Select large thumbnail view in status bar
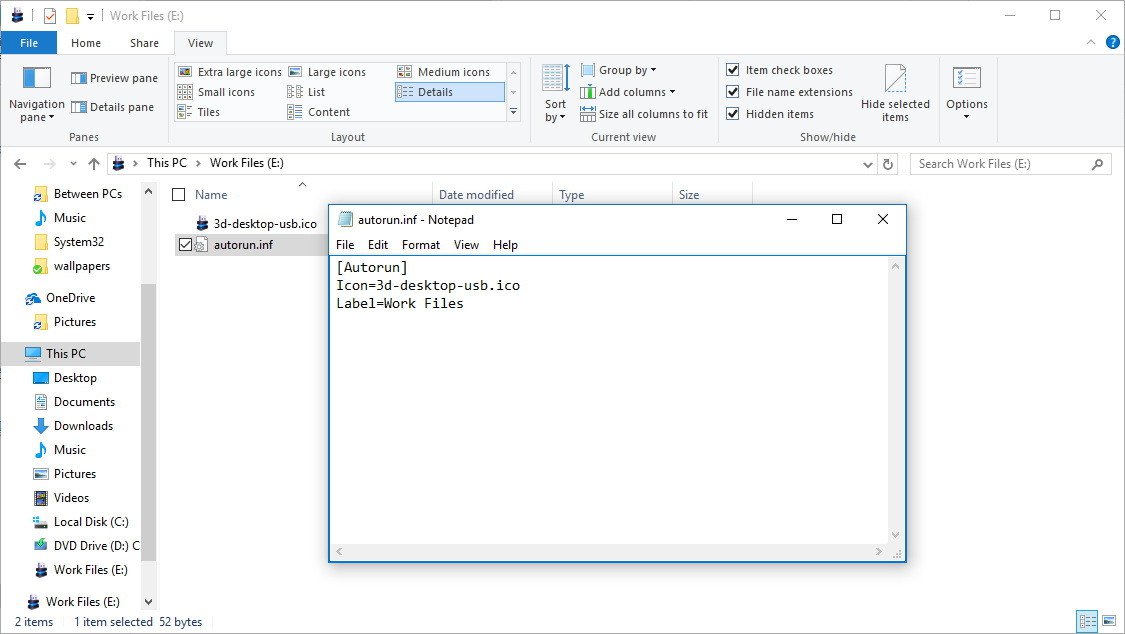 1111,621
